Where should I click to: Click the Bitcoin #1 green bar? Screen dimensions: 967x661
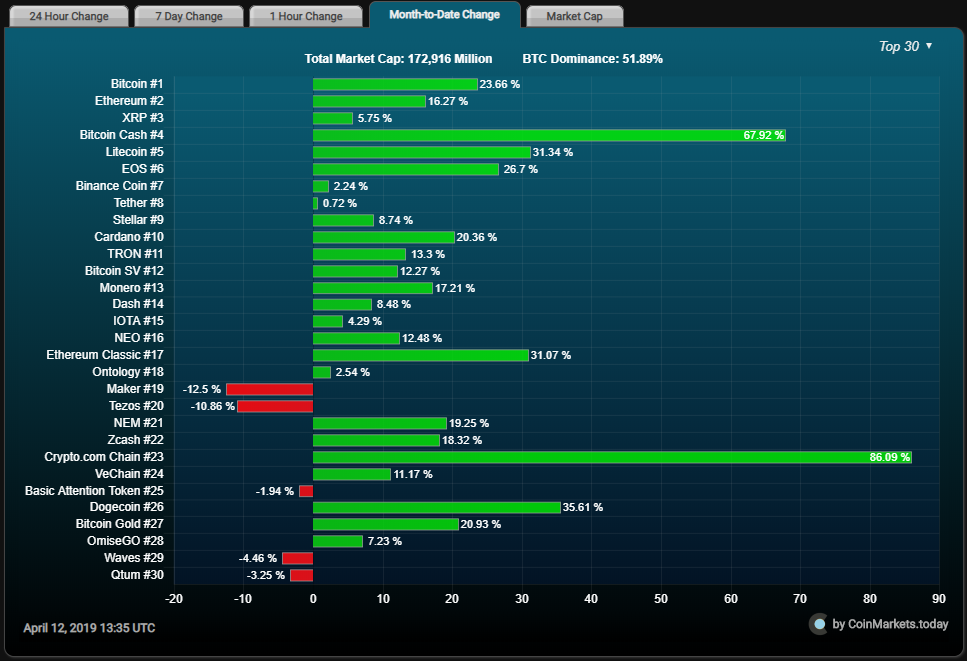click(395, 84)
